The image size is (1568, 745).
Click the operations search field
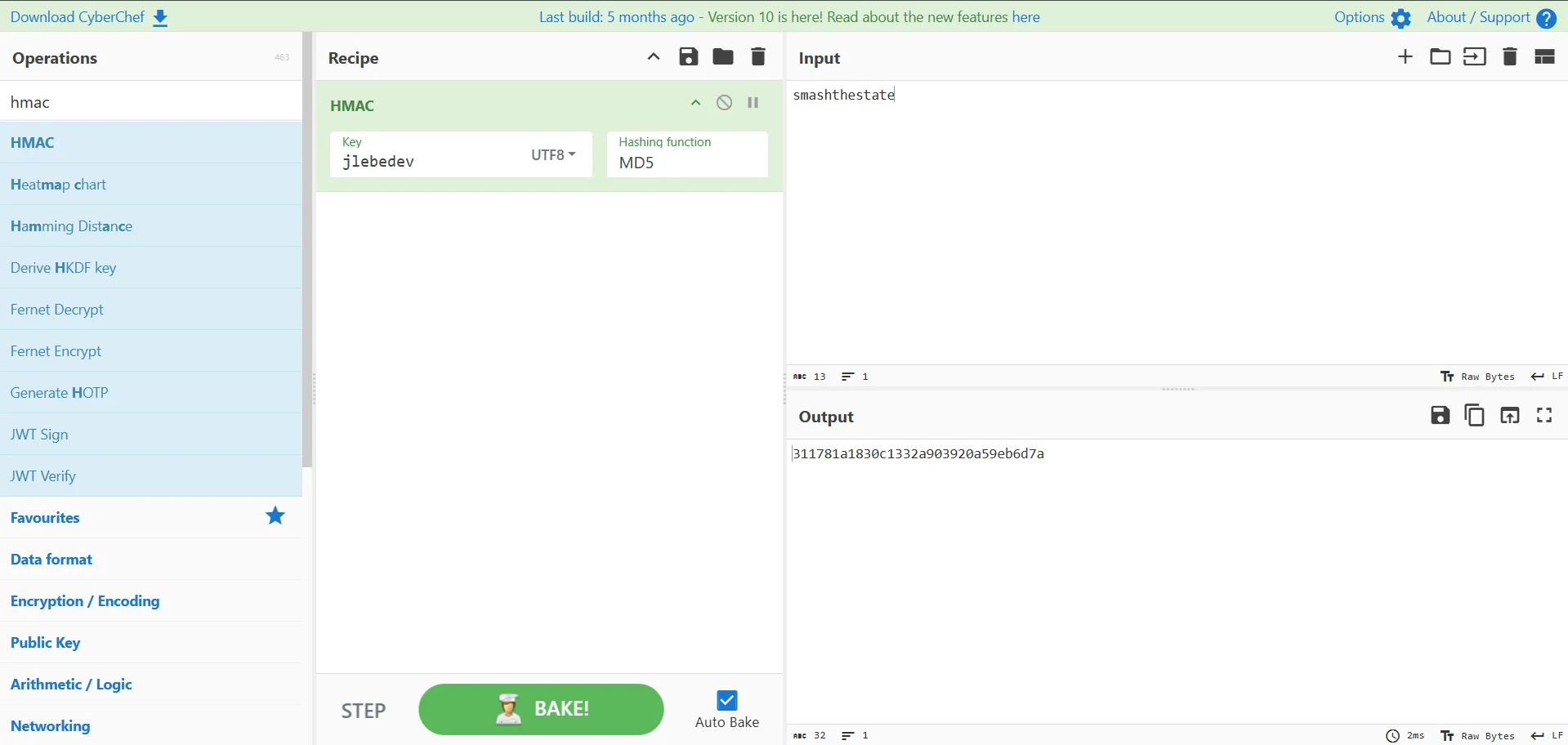point(151,102)
